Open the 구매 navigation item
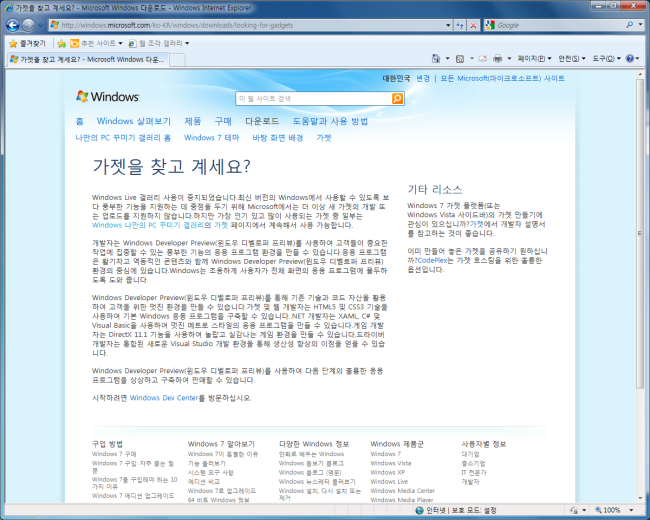The image size is (650, 520). (x=223, y=121)
